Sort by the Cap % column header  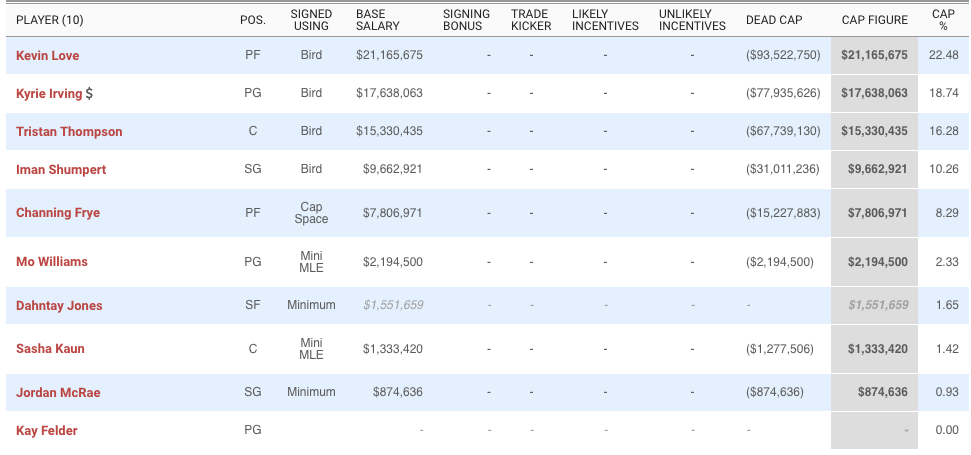click(x=943, y=20)
